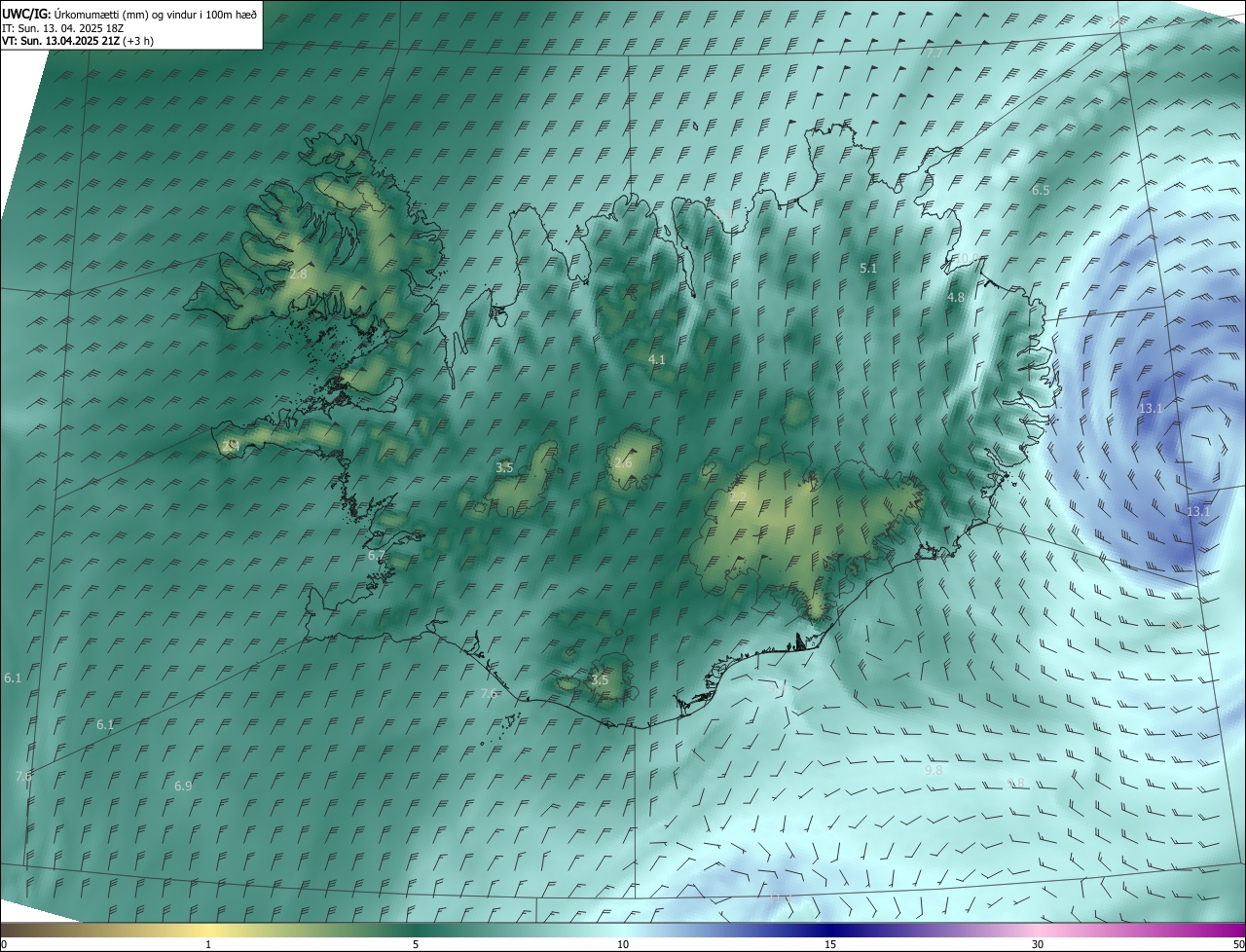Click the 6.5 value off the northeast coast

(1041, 191)
